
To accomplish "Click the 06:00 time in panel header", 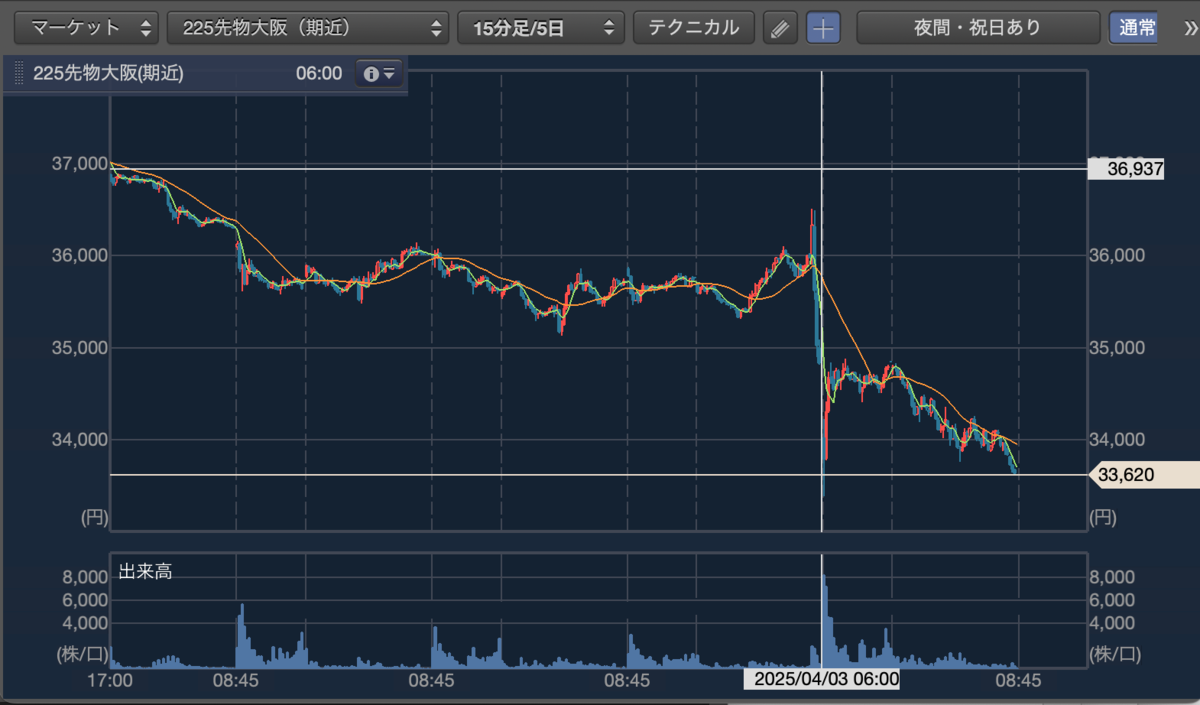I will coord(319,73).
